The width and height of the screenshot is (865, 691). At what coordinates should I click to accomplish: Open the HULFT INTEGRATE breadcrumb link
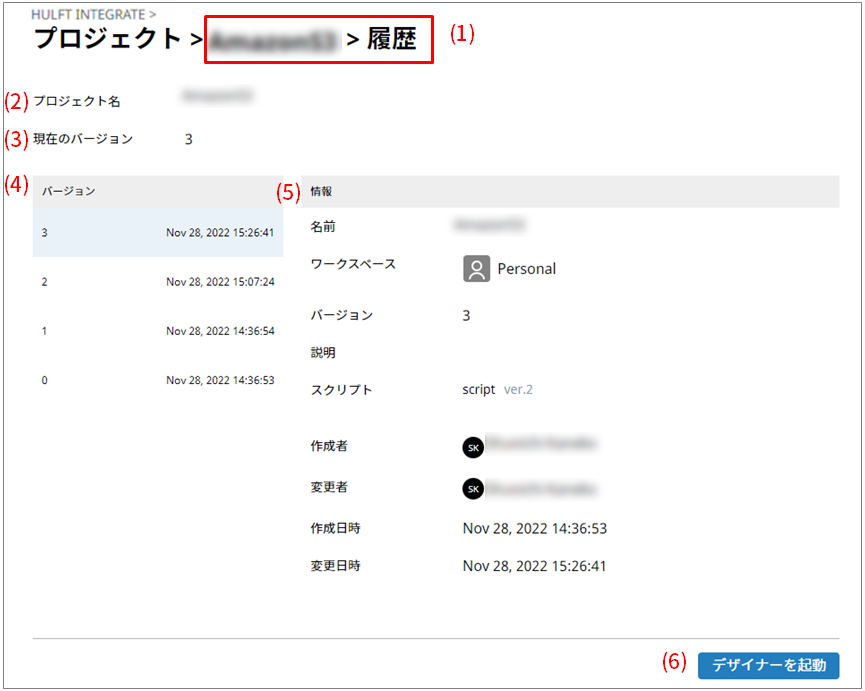(x=89, y=14)
